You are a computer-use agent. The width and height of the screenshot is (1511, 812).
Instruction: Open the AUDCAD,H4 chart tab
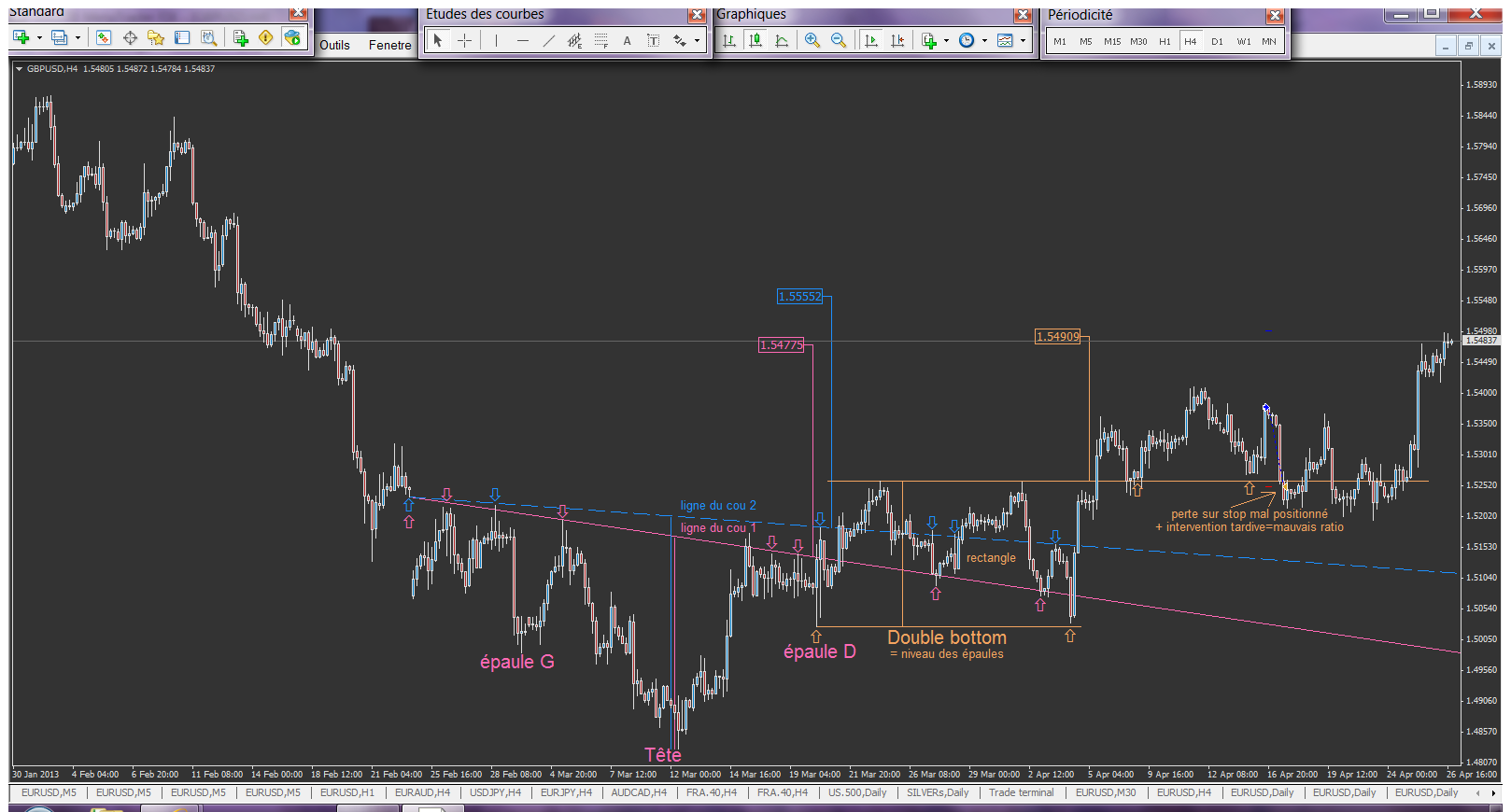pyautogui.click(x=639, y=792)
